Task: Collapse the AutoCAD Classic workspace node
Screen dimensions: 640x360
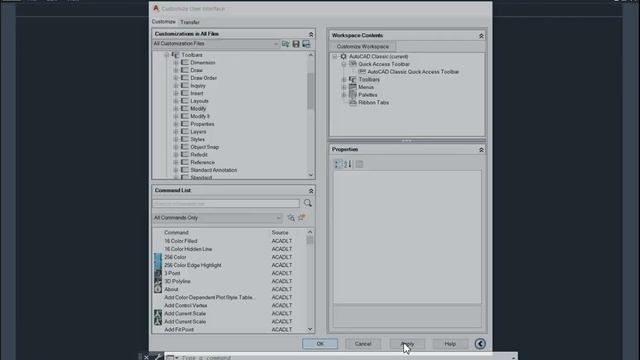Action: click(x=335, y=56)
